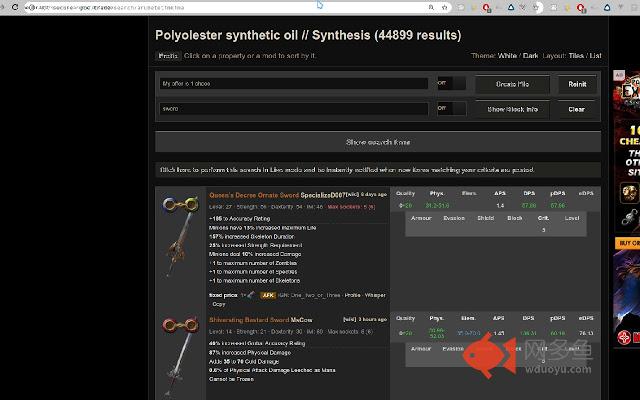Viewport: 640px width, 400px height.
Task: Toggle the Off switch beside the sword field
Action: pyautogui.click(x=451, y=109)
